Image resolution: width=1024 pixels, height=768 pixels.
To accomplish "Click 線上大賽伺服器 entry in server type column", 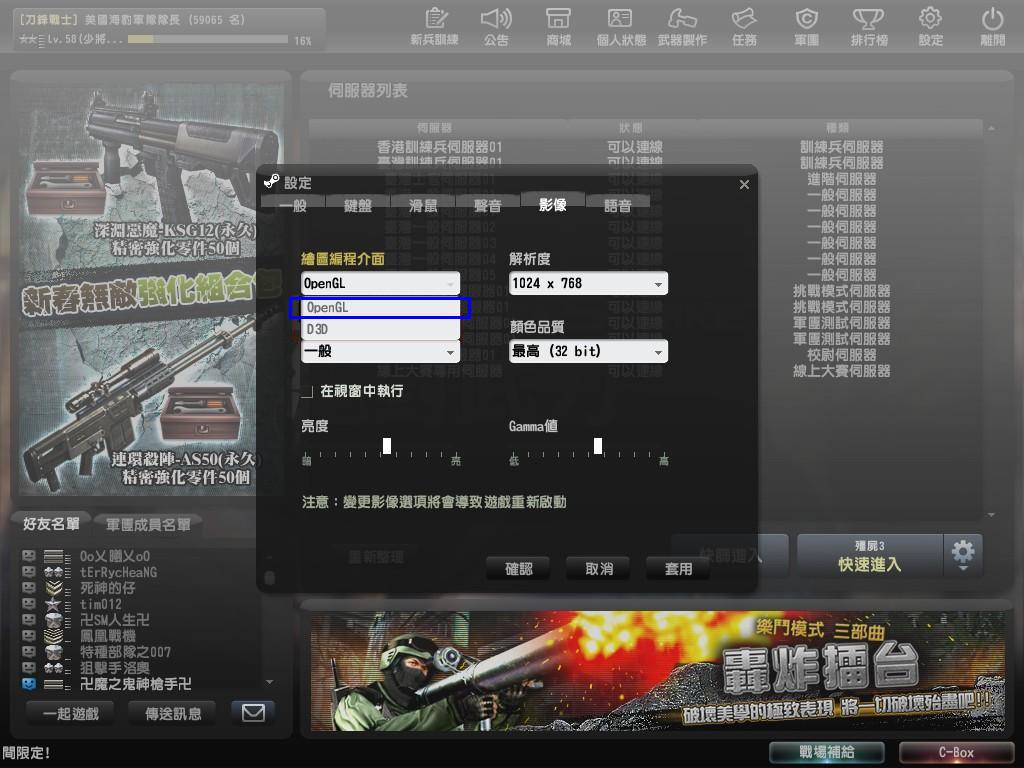I will tap(841, 371).
